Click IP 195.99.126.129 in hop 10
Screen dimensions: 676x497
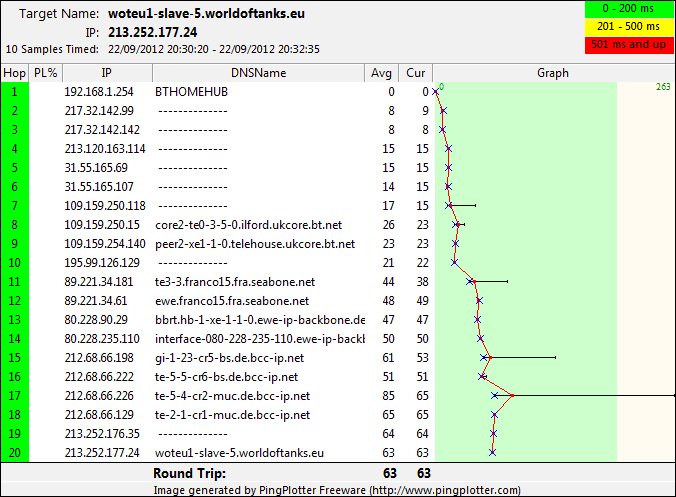tap(102, 263)
